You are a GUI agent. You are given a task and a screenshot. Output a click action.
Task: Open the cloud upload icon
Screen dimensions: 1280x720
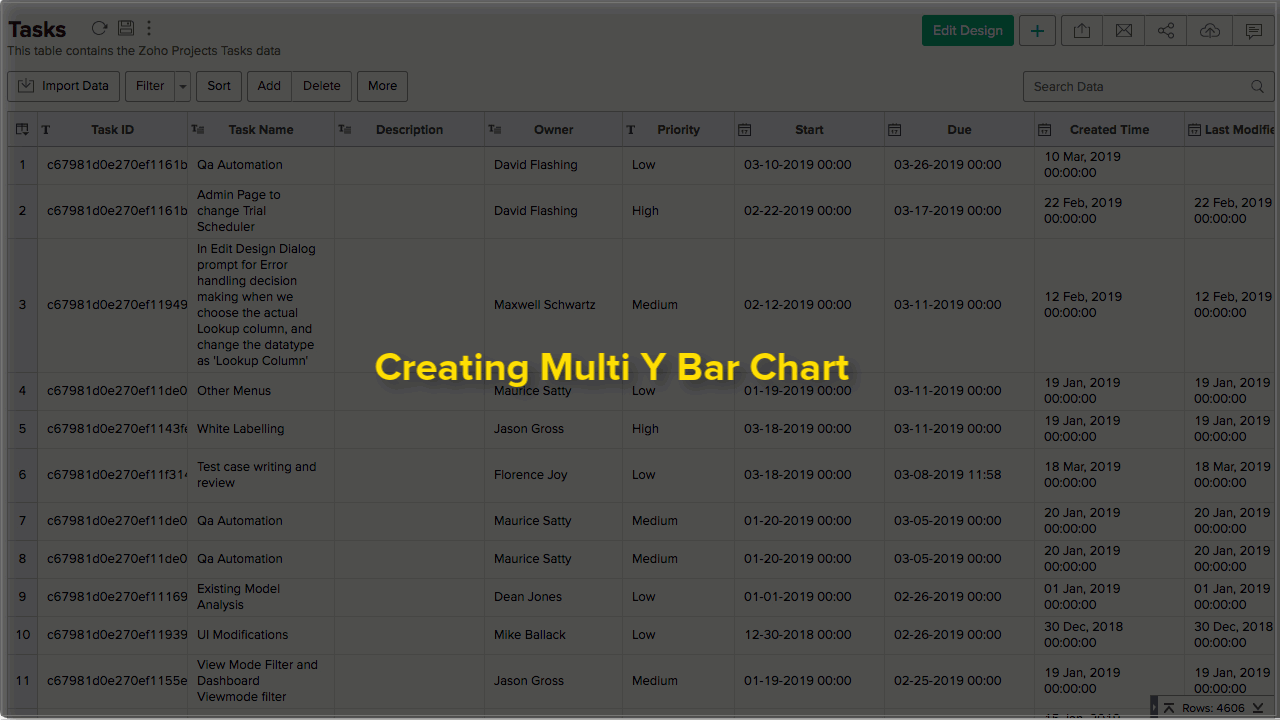[x=1209, y=30]
